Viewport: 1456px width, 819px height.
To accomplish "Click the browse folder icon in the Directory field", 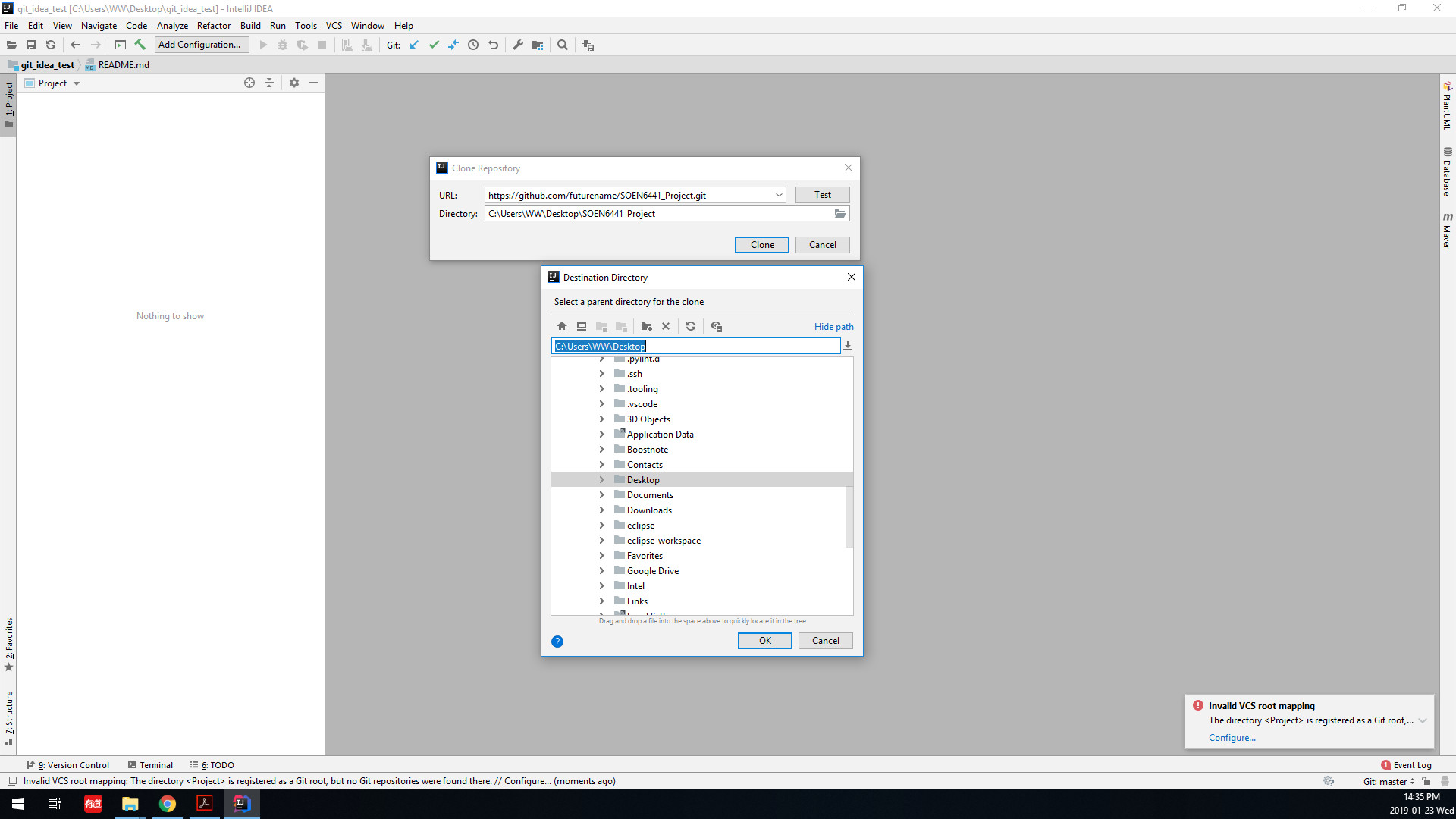I will point(840,214).
